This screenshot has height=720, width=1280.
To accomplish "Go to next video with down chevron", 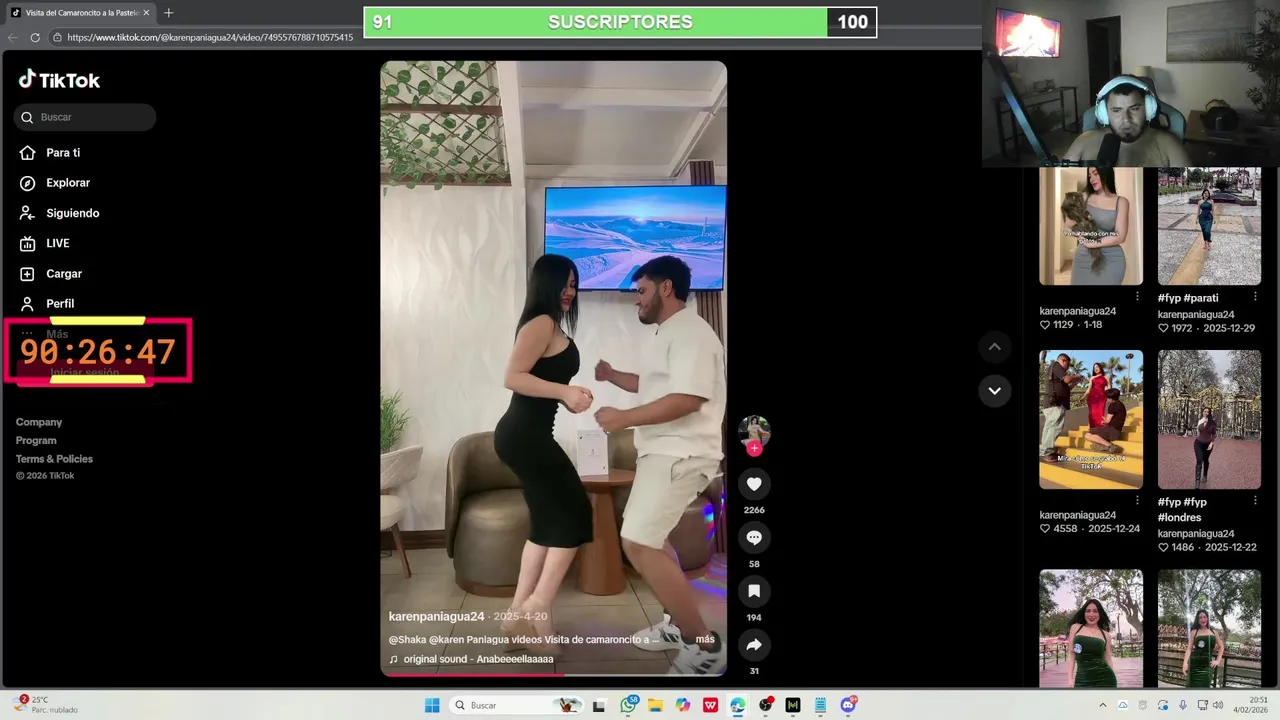I will pos(994,391).
